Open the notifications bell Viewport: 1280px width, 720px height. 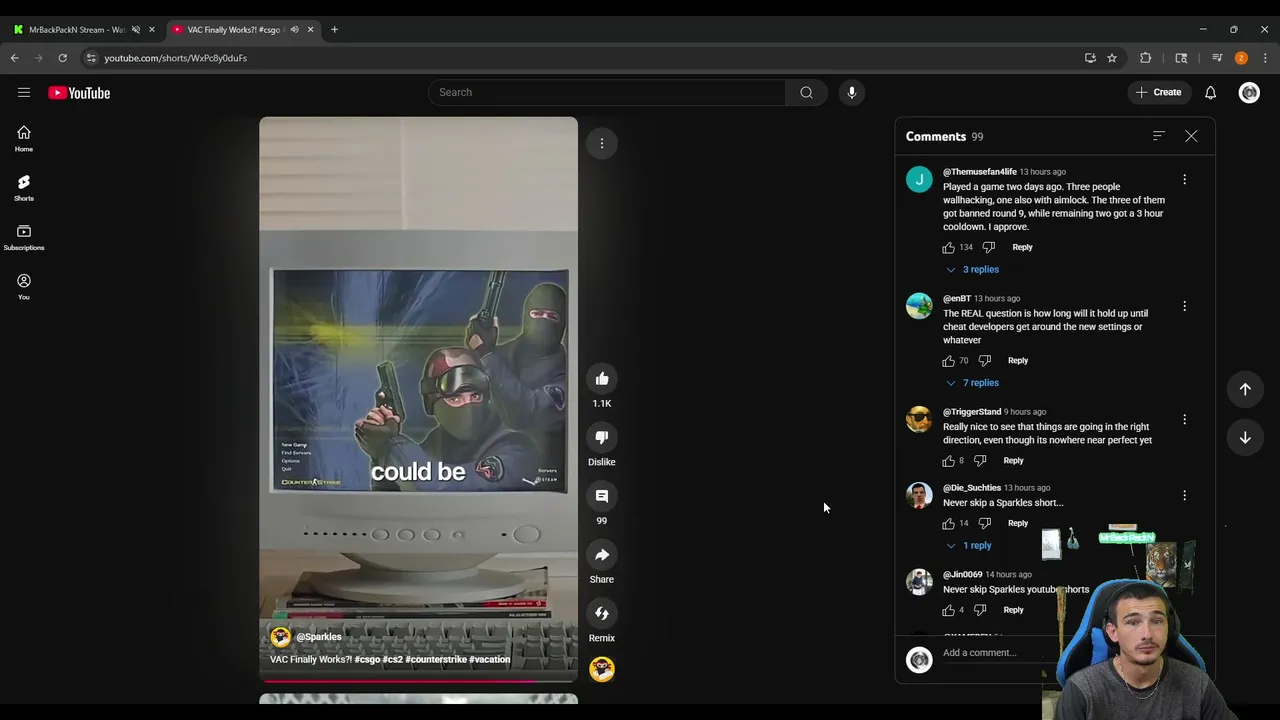[1210, 92]
